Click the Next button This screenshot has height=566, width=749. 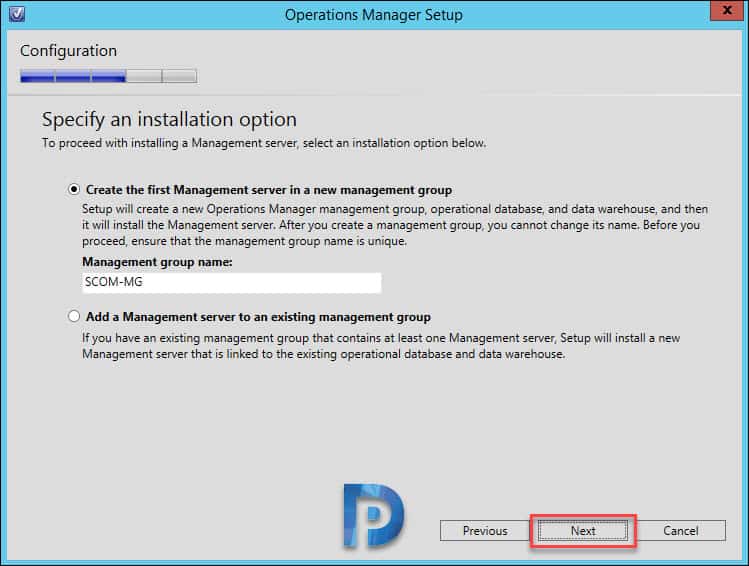pyautogui.click(x=583, y=531)
